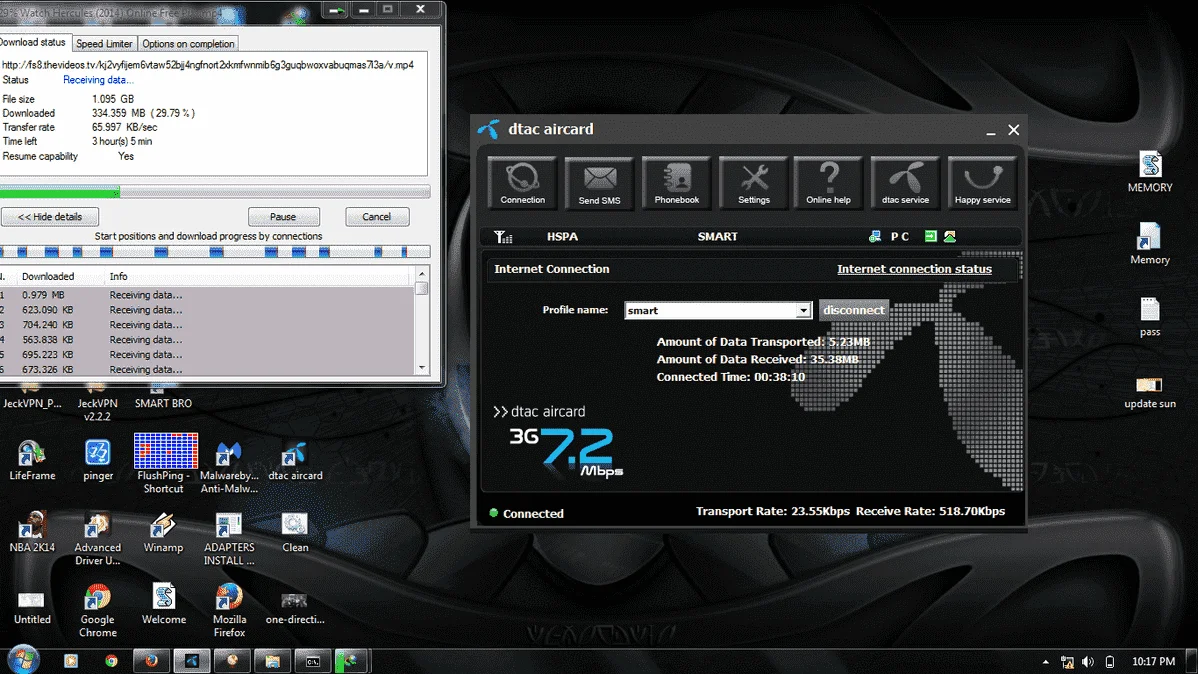Click the Windows Start button
This screenshot has height=674, width=1198.
tap(23, 661)
